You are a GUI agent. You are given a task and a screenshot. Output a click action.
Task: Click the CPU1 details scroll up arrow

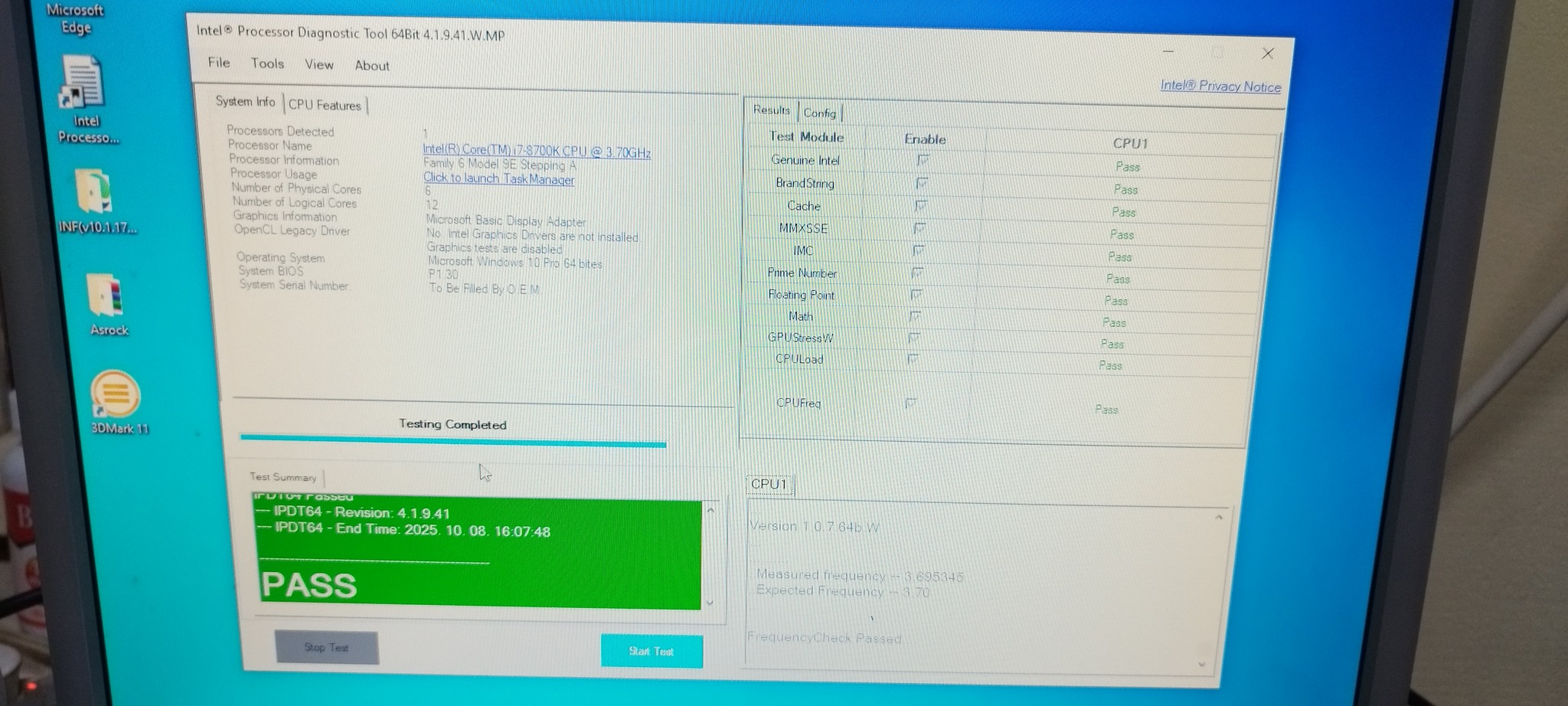(x=1219, y=518)
